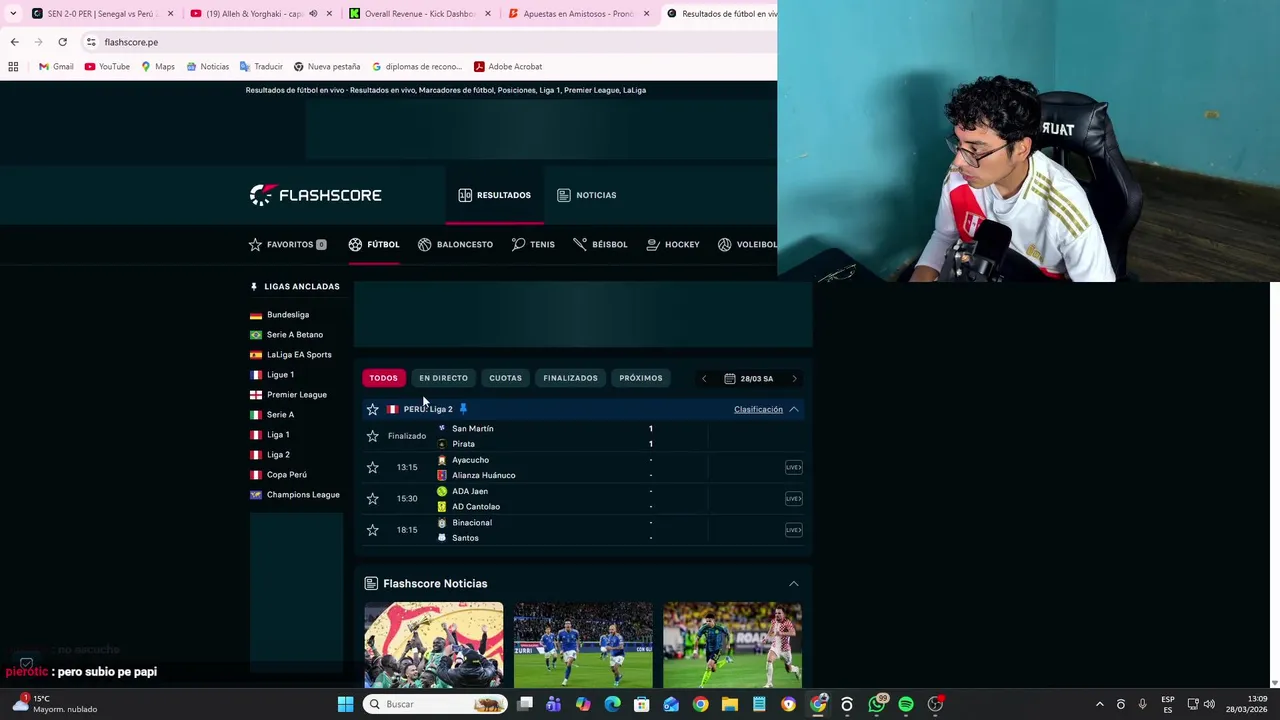The height and width of the screenshot is (720, 1280).
Task: Favorite the Perú Liga 2 league star
Action: [373, 409]
